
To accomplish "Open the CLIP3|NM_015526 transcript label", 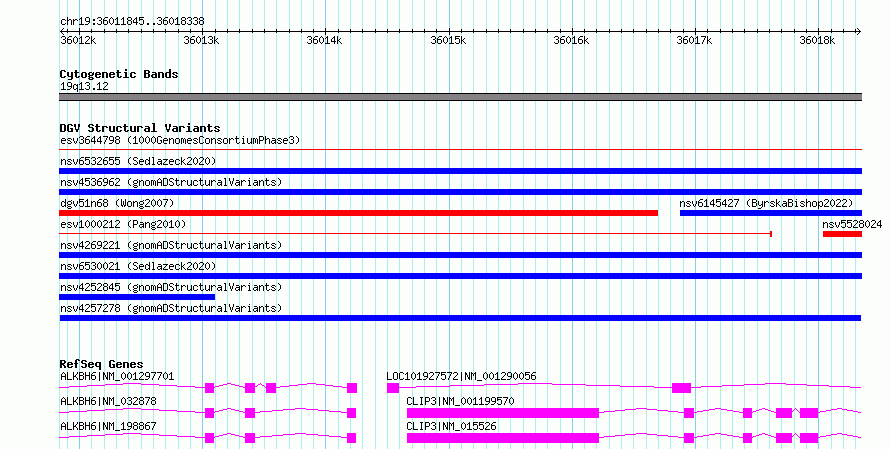I will 451,426.
